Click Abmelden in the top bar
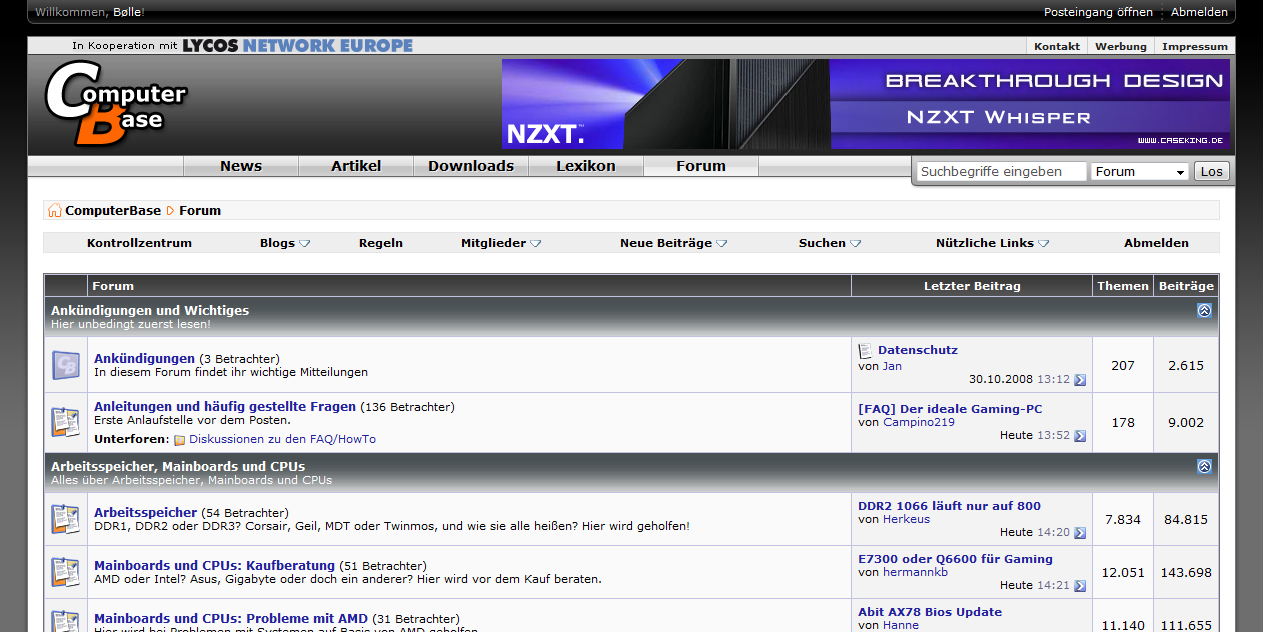The width and height of the screenshot is (1263, 632). click(1199, 12)
